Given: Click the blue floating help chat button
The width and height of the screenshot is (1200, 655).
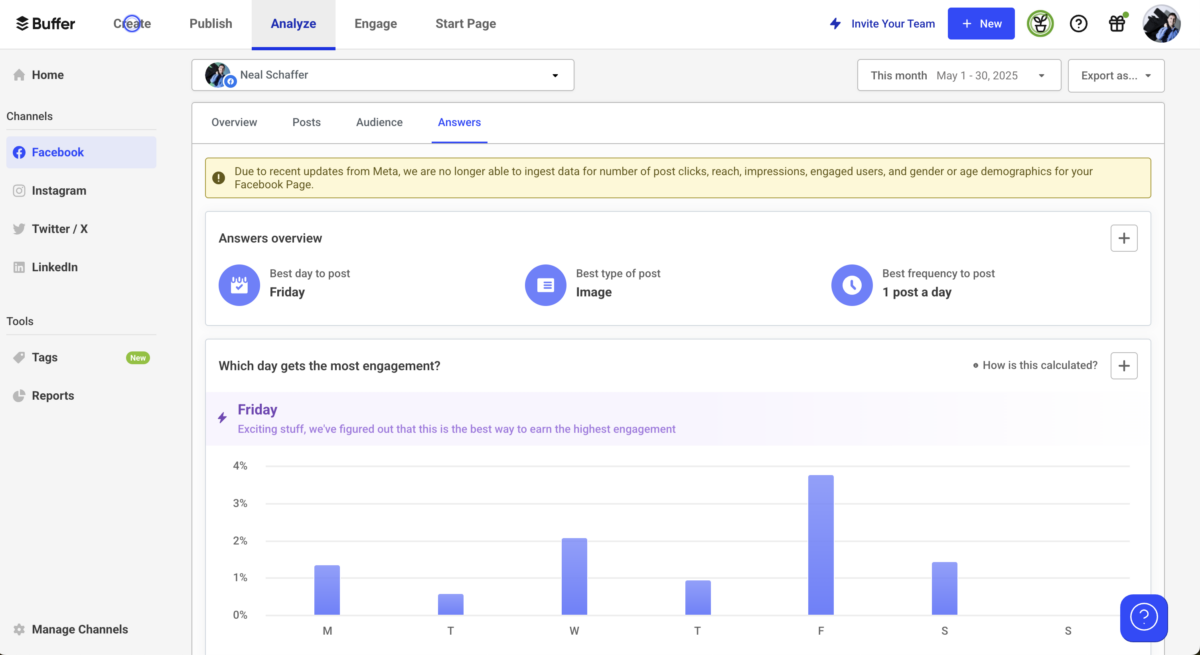Looking at the screenshot, I should pos(1143,617).
